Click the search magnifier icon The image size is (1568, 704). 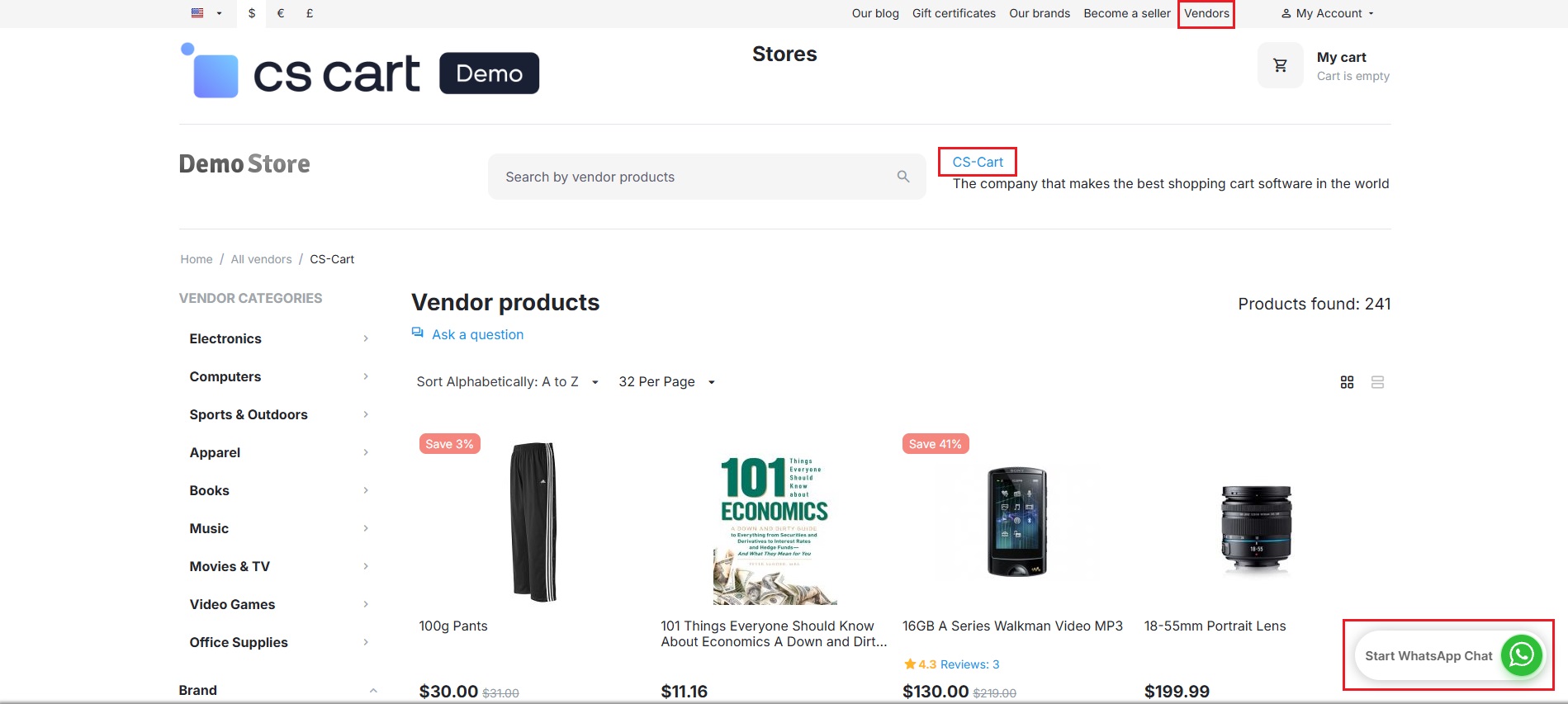[x=903, y=177]
